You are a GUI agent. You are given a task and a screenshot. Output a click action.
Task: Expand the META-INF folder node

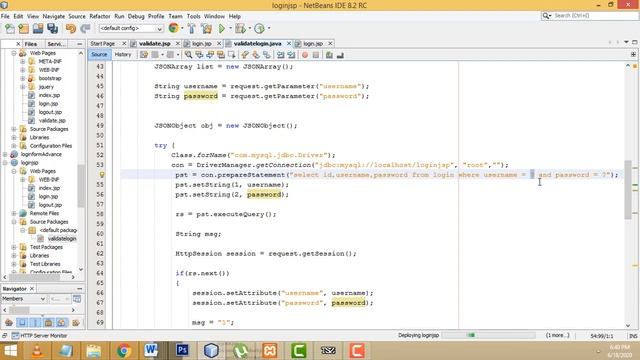[x=22, y=61]
